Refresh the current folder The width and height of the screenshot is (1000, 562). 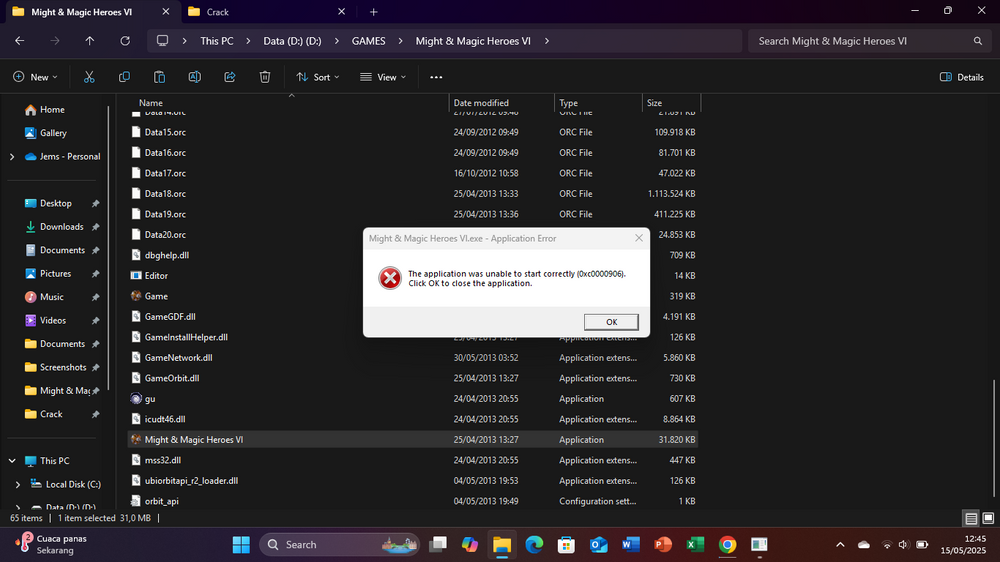click(x=125, y=41)
